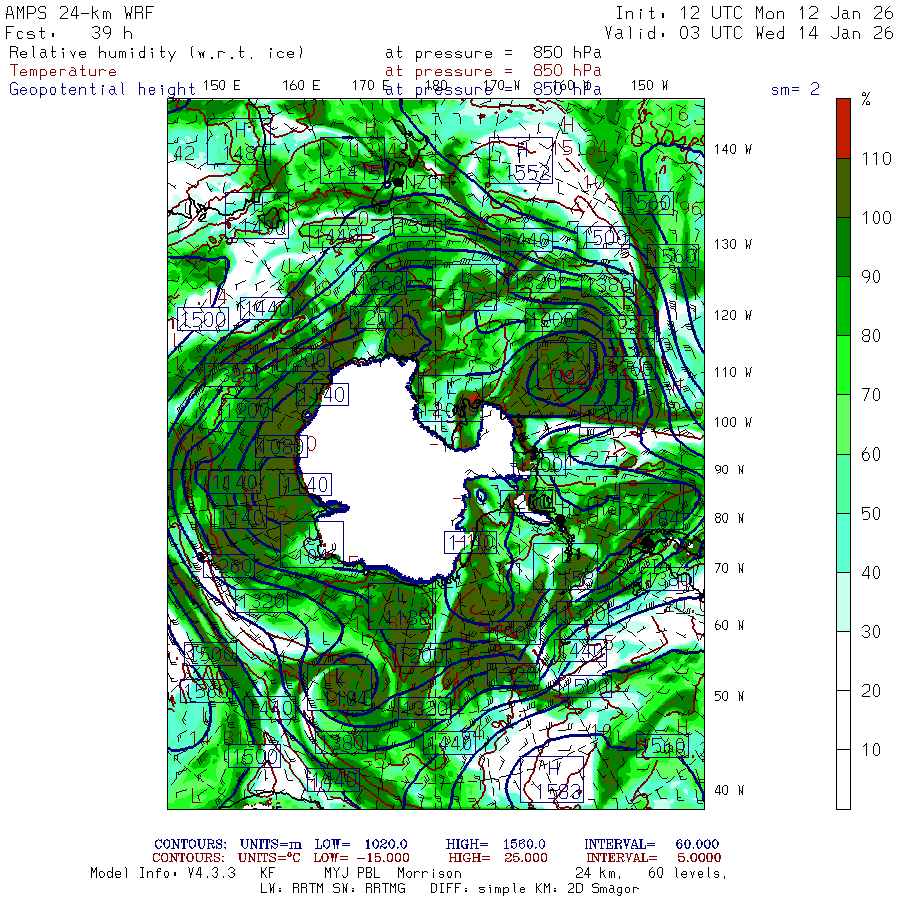
Task: Click the bright green color bar segment between 70 and 80
Action: [843, 365]
